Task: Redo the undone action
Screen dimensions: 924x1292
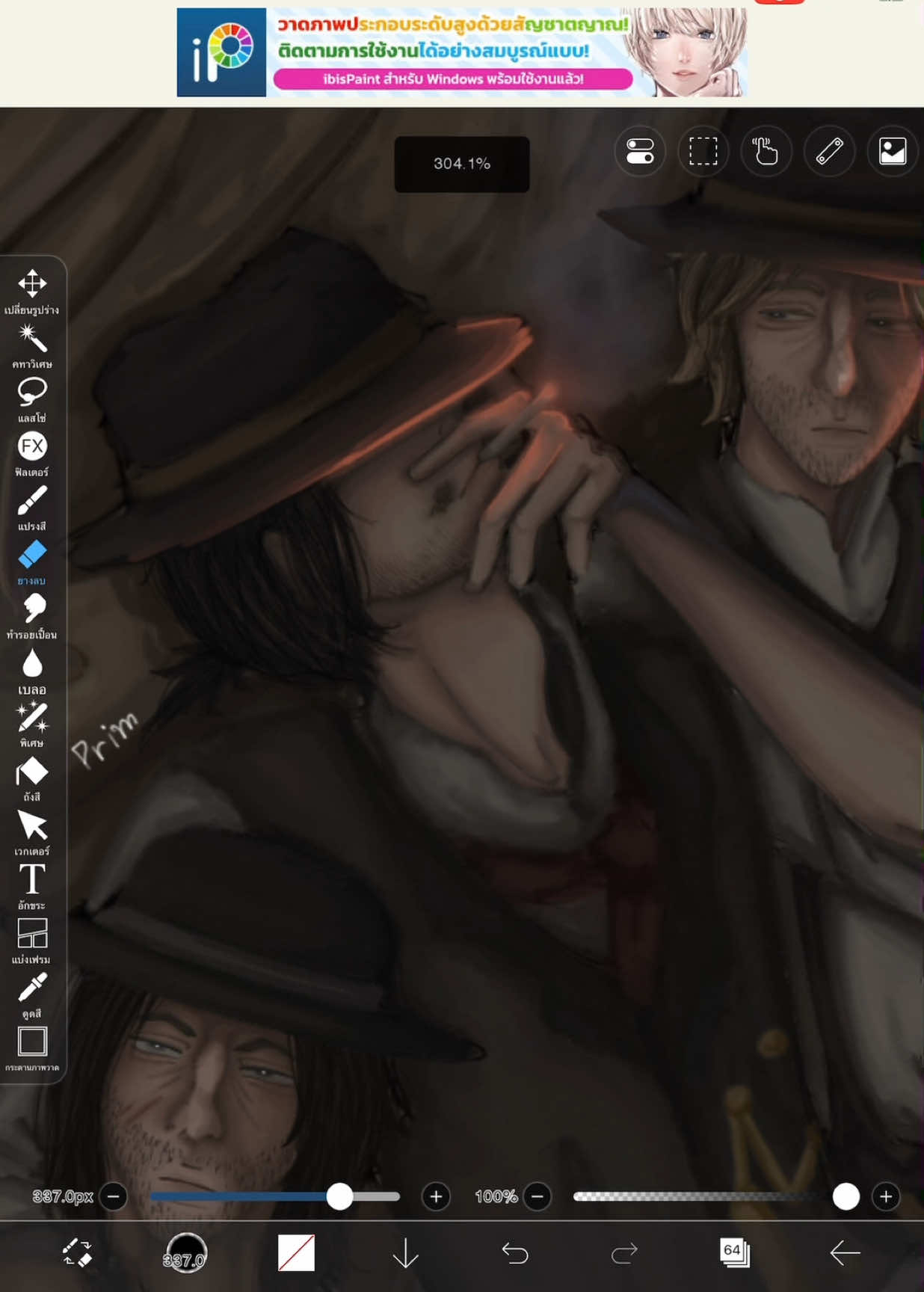Action: pos(624,1252)
